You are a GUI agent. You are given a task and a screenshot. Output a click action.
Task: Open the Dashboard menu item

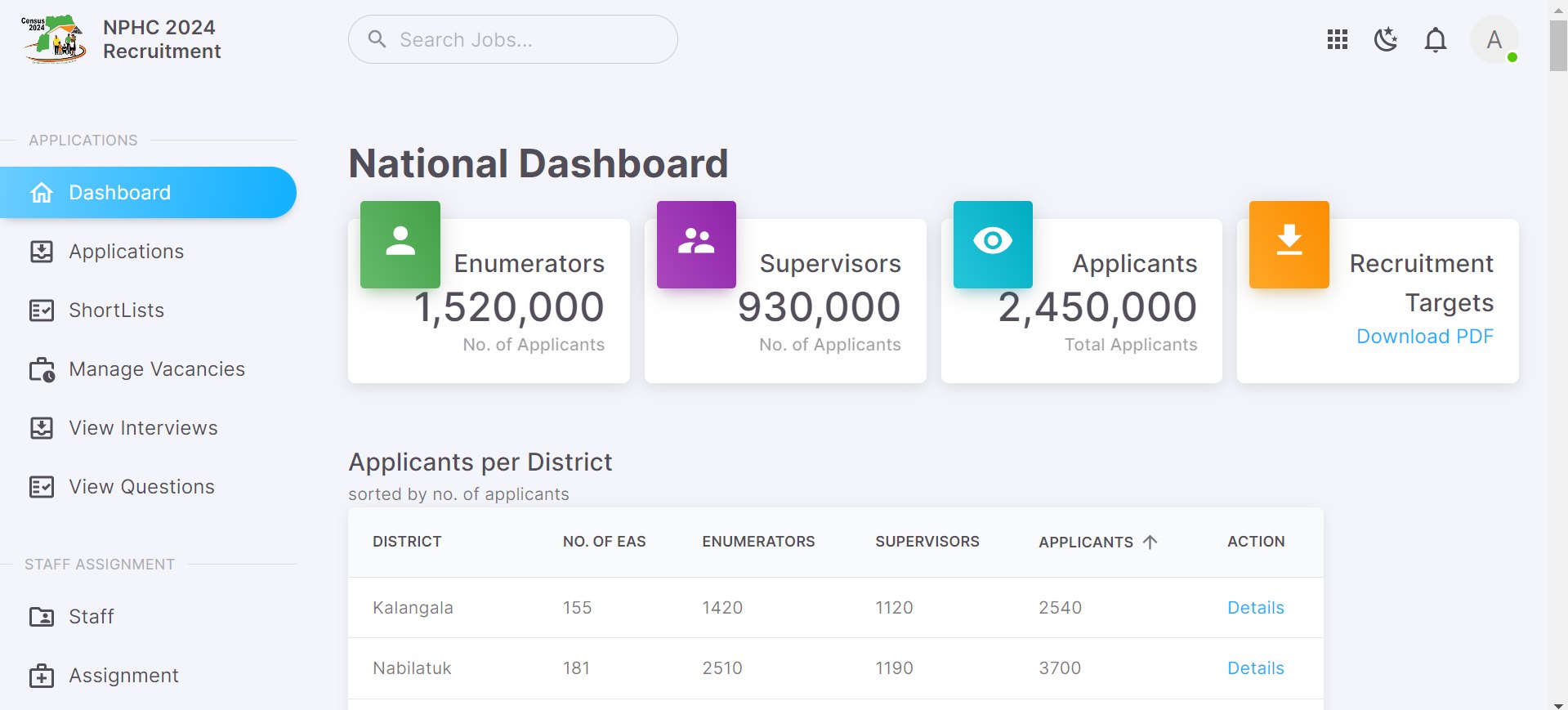[148, 193]
